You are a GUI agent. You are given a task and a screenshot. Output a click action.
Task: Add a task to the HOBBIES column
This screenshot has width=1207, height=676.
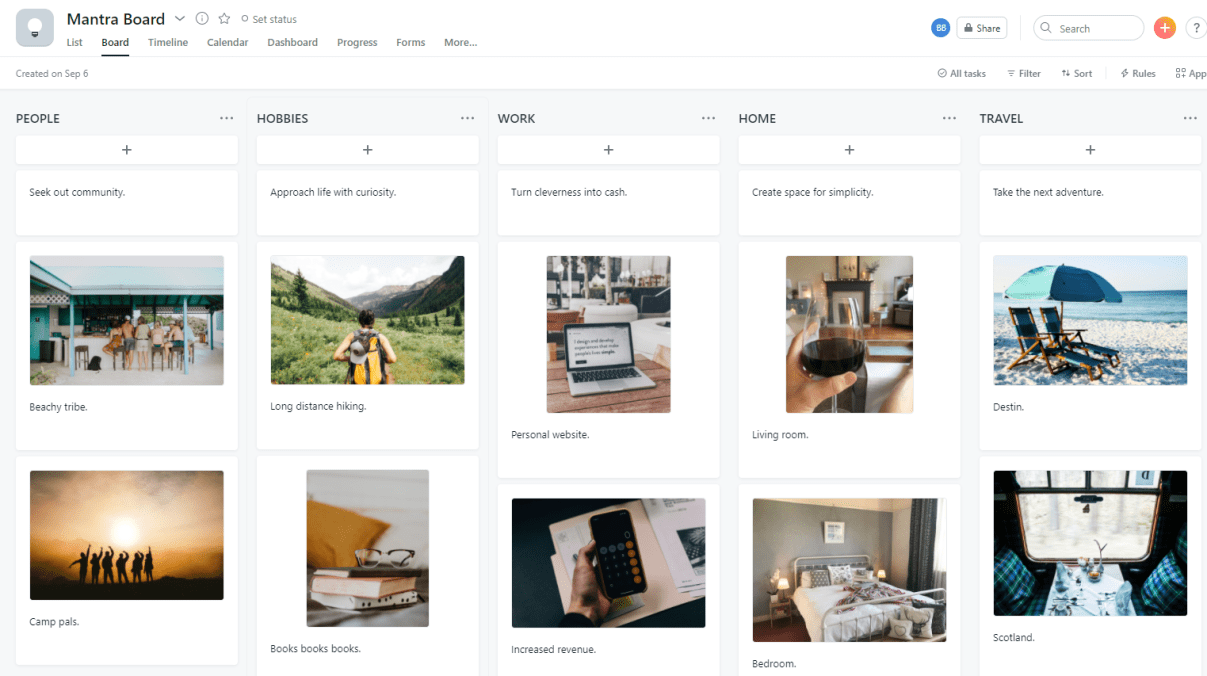click(x=367, y=150)
